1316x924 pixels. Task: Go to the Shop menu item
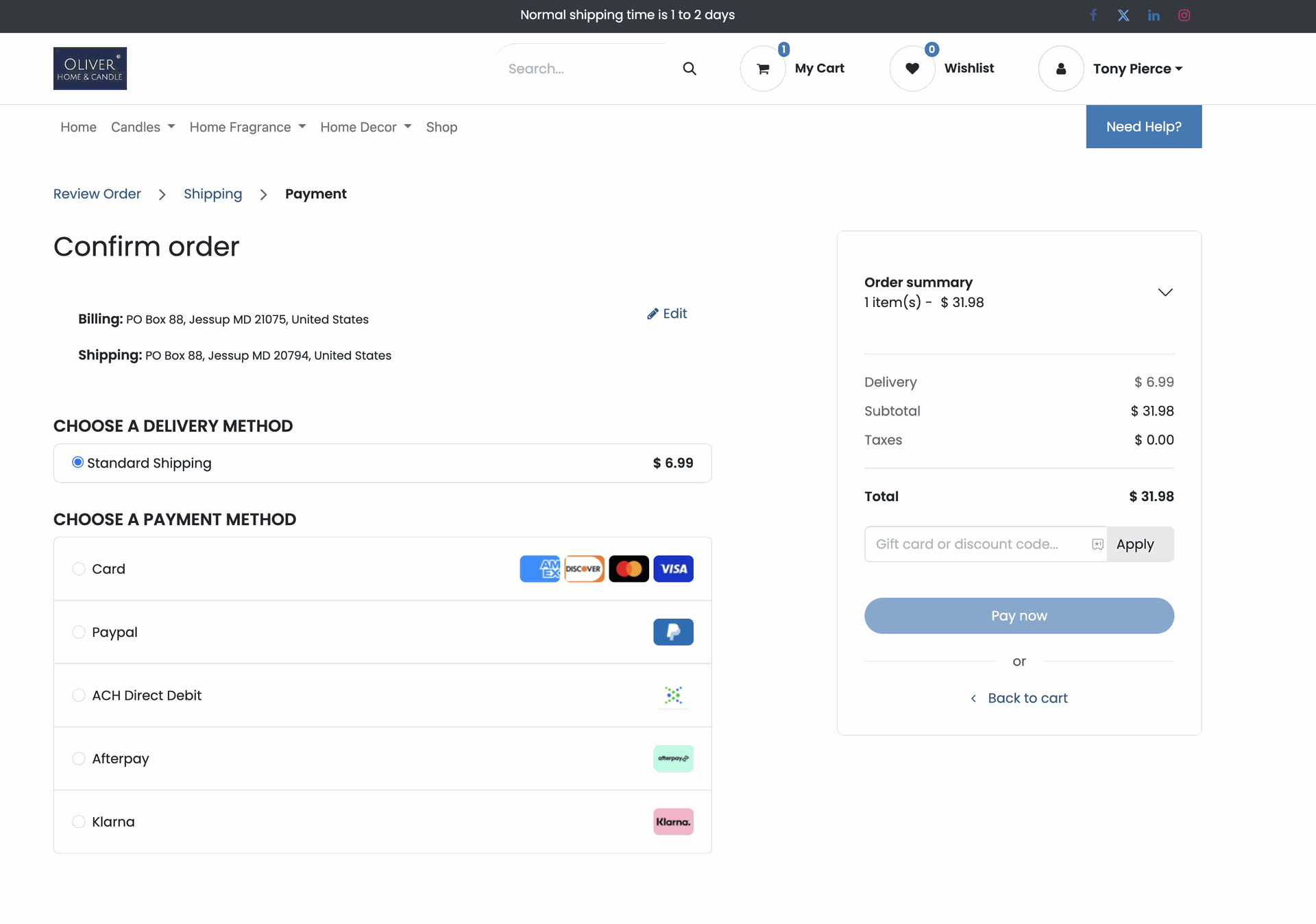coord(441,127)
